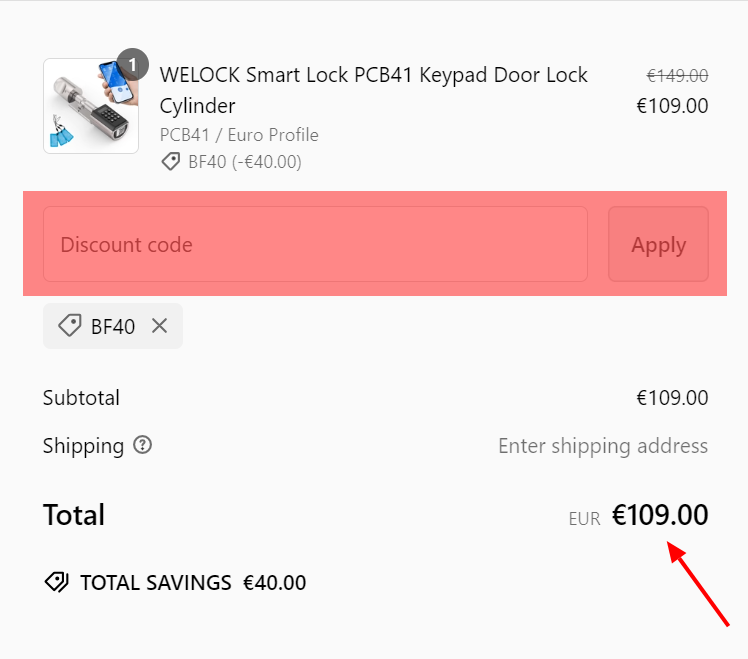The width and height of the screenshot is (748, 659).
Task: Click the TOTAL SAVINGS €40.00 text
Action: (193, 583)
